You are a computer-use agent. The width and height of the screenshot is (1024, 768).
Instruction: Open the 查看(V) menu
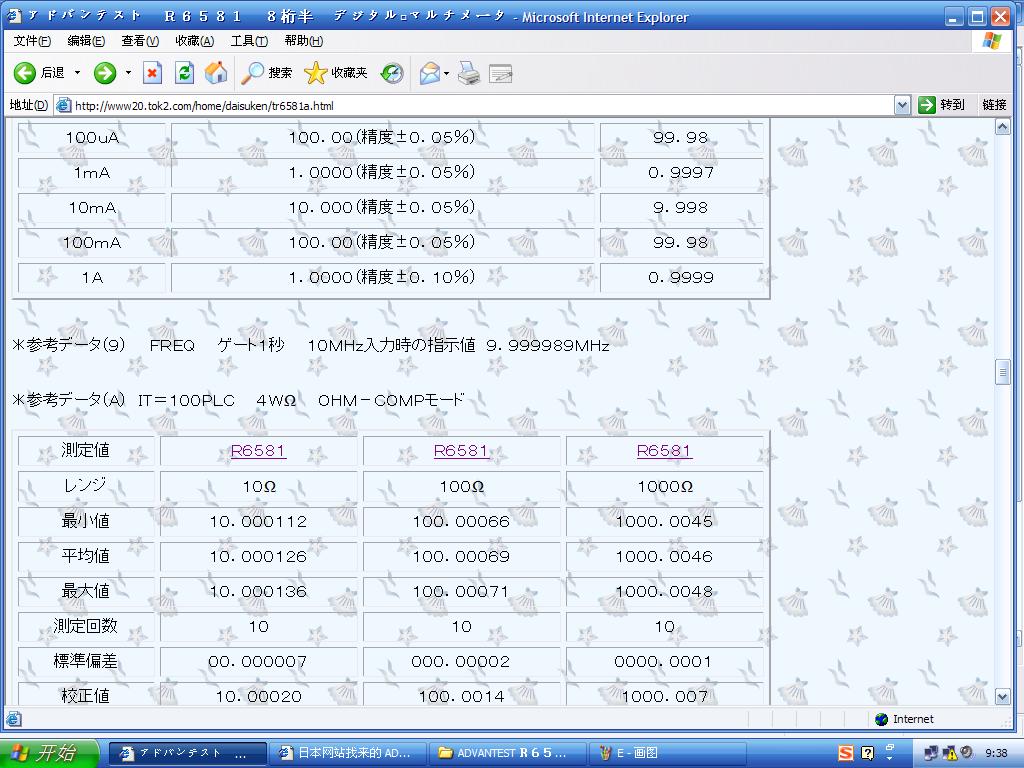pyautogui.click(x=140, y=41)
